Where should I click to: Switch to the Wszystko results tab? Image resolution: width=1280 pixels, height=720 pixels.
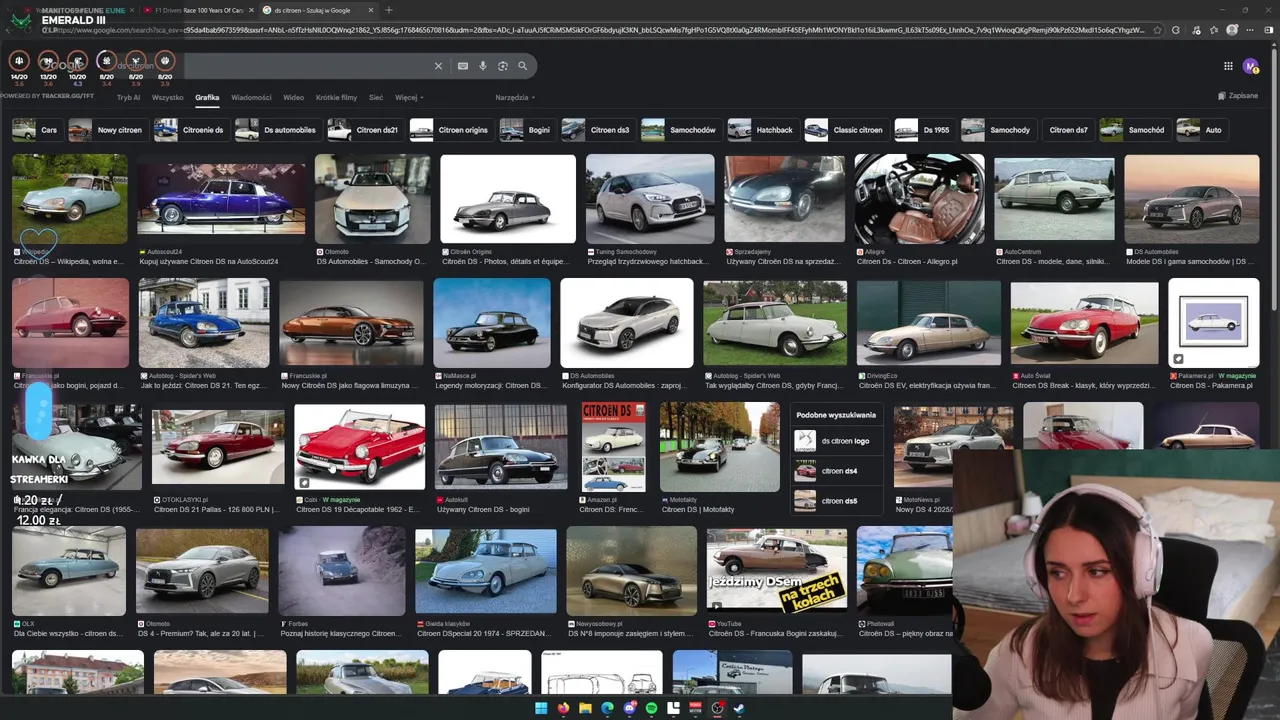168,98
